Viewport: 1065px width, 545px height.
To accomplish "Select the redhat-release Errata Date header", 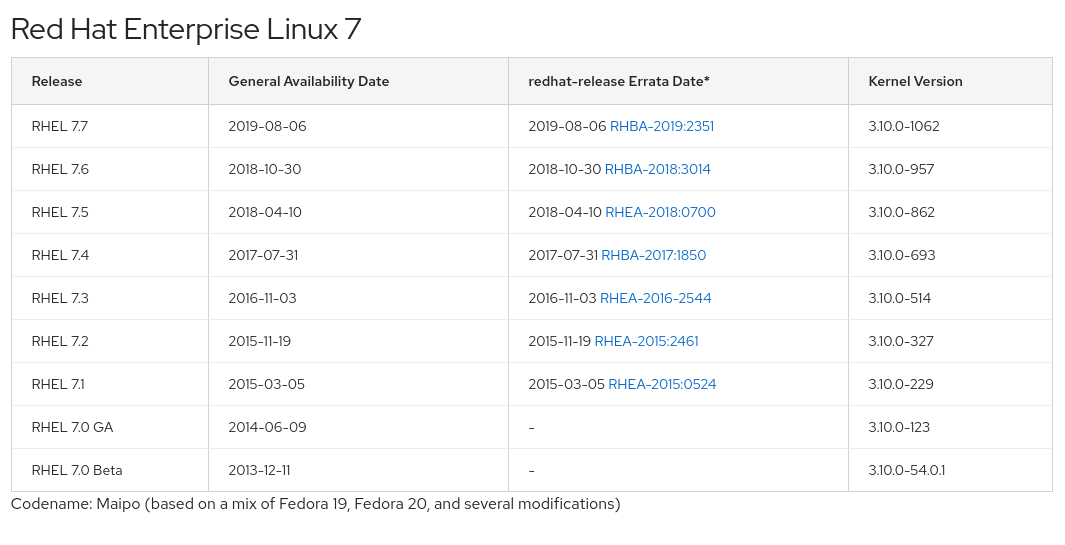I will point(618,81).
